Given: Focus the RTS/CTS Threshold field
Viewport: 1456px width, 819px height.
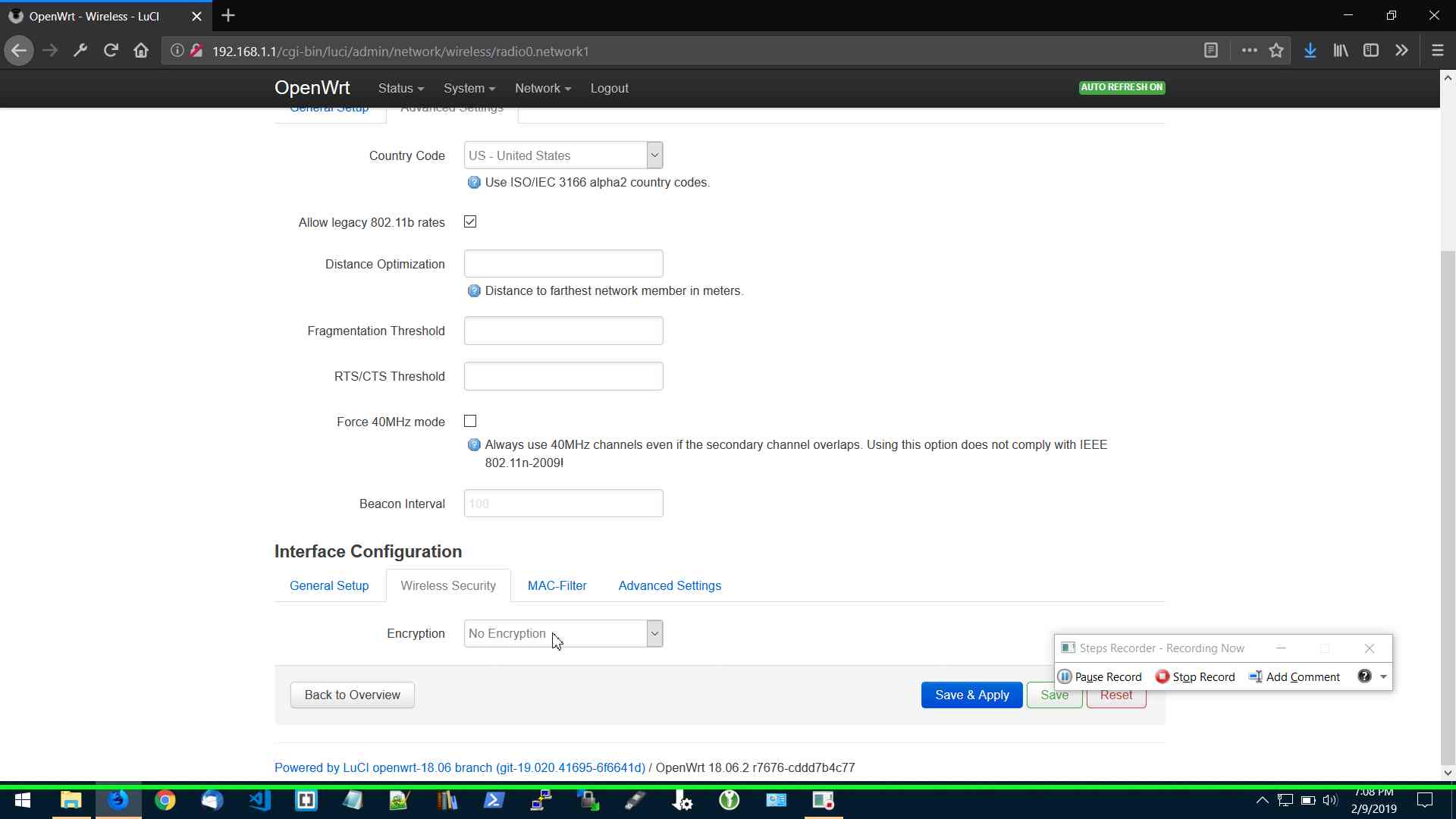Looking at the screenshot, I should coord(563,376).
